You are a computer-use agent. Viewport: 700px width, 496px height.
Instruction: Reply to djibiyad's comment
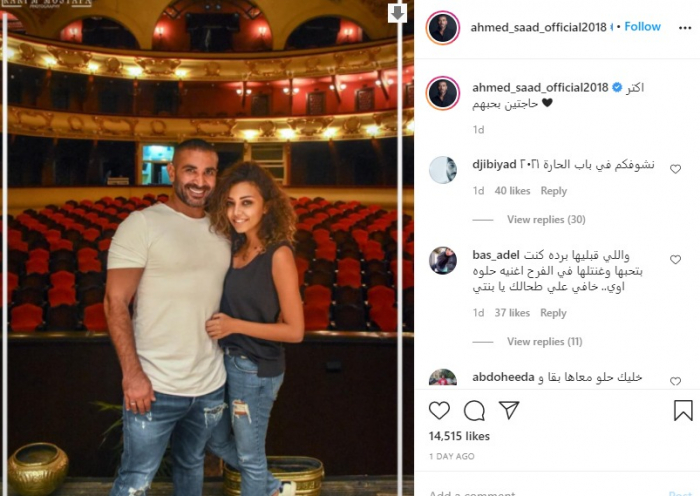click(x=553, y=191)
